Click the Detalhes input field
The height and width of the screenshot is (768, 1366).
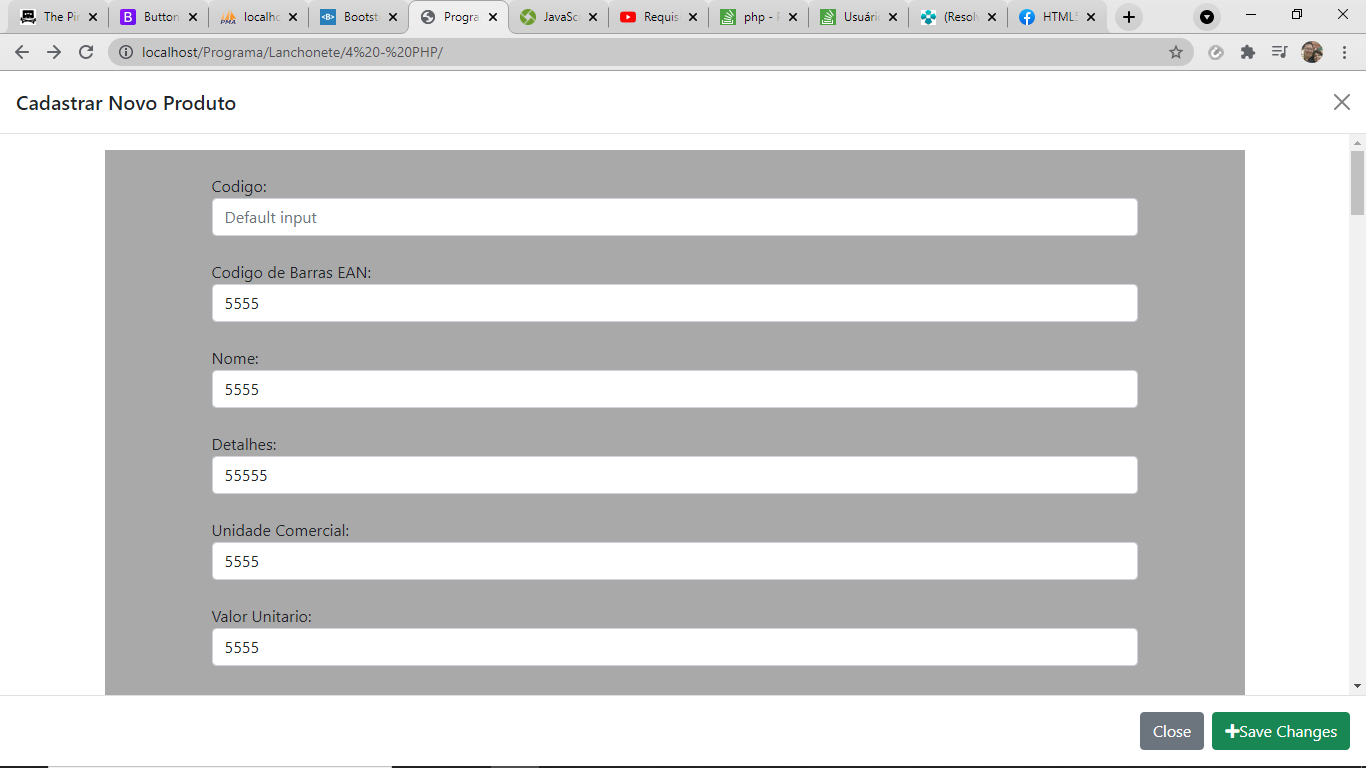point(675,475)
